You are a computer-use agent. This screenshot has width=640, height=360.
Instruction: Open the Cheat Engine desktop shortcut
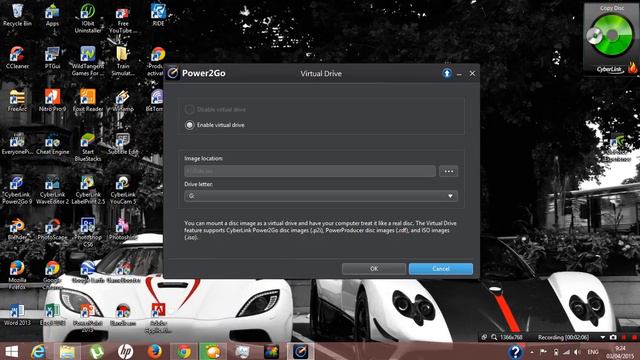(x=52, y=144)
